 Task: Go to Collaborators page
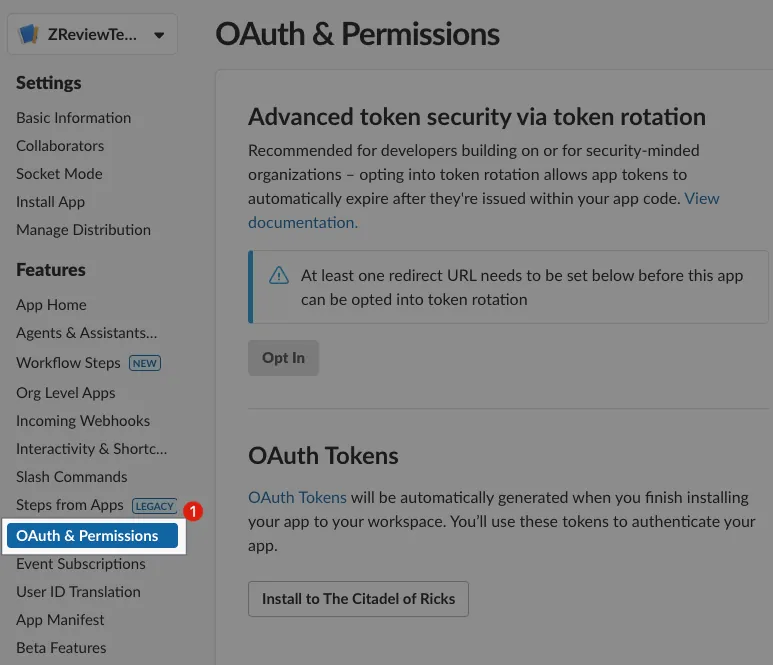[x=60, y=146]
